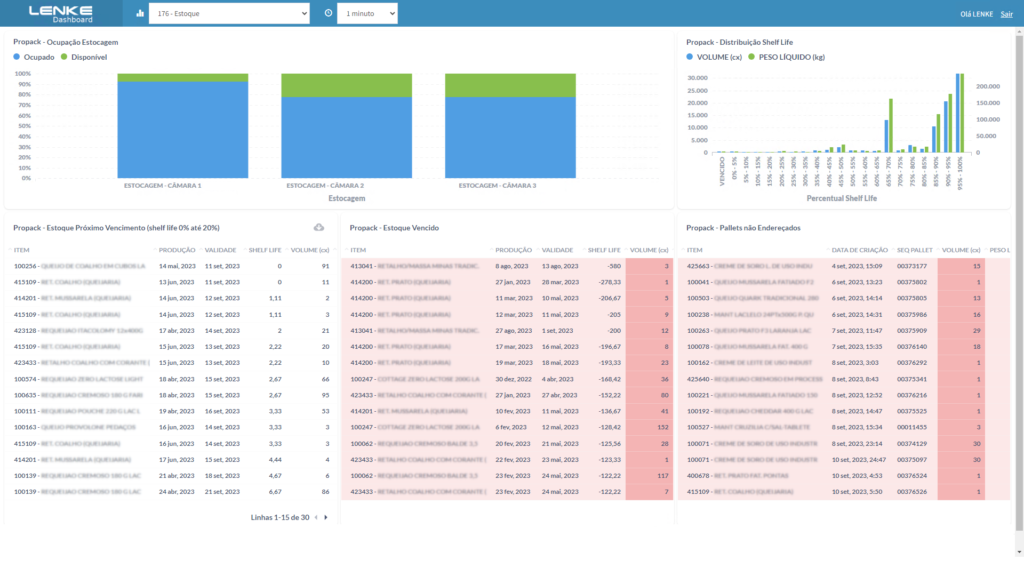Click the LENKE Dashboard logo
The width and height of the screenshot is (1024, 576).
[x=61, y=14]
